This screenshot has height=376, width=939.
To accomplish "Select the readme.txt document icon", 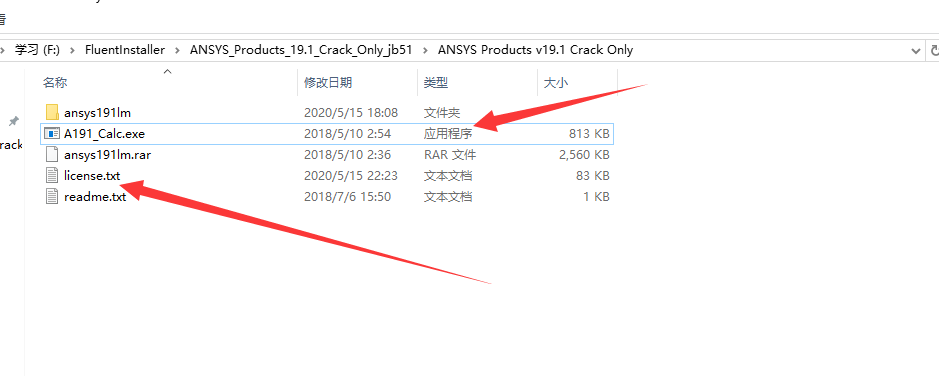I will tap(52, 196).
